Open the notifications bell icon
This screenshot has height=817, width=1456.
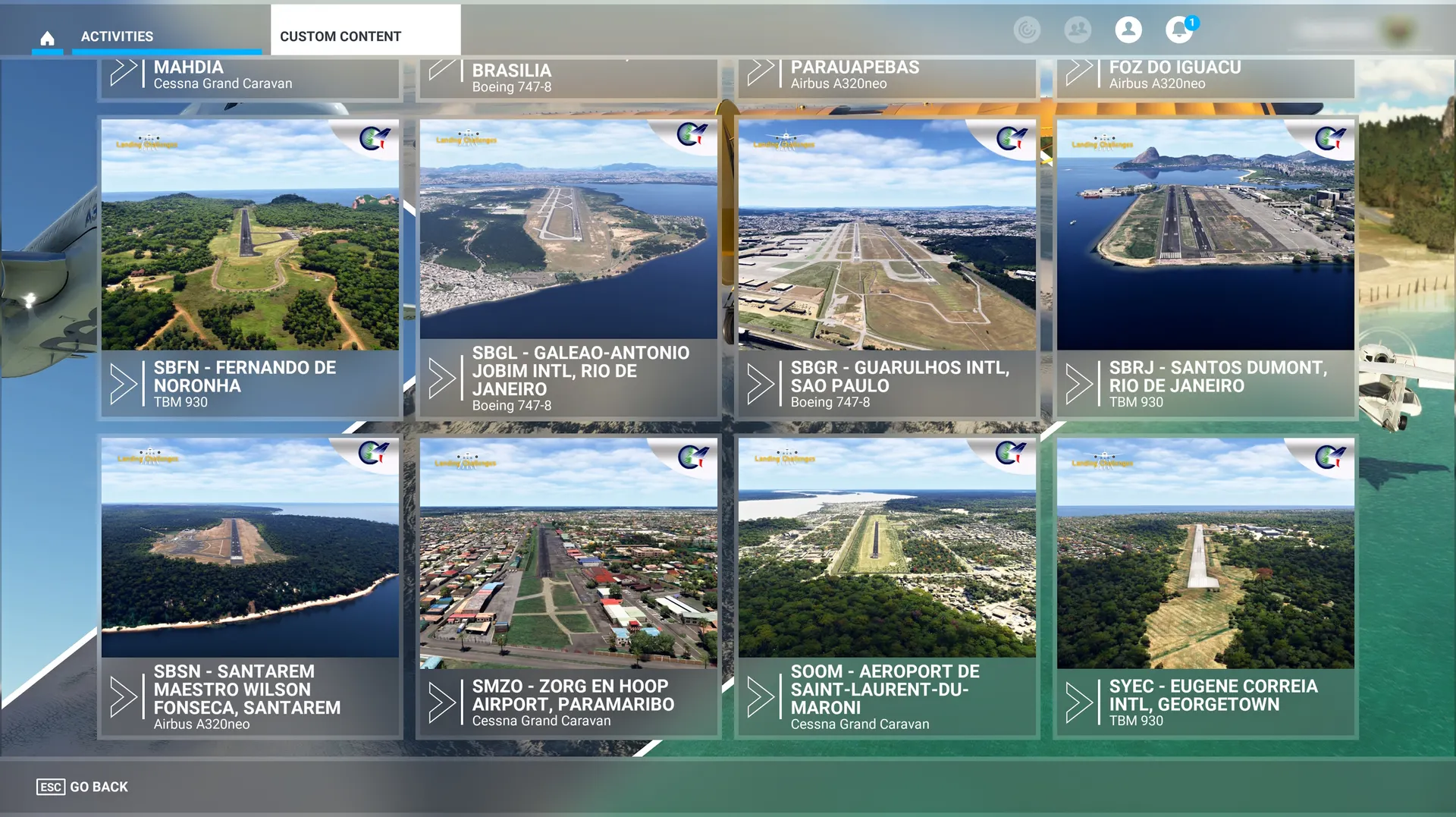pos(1178,30)
